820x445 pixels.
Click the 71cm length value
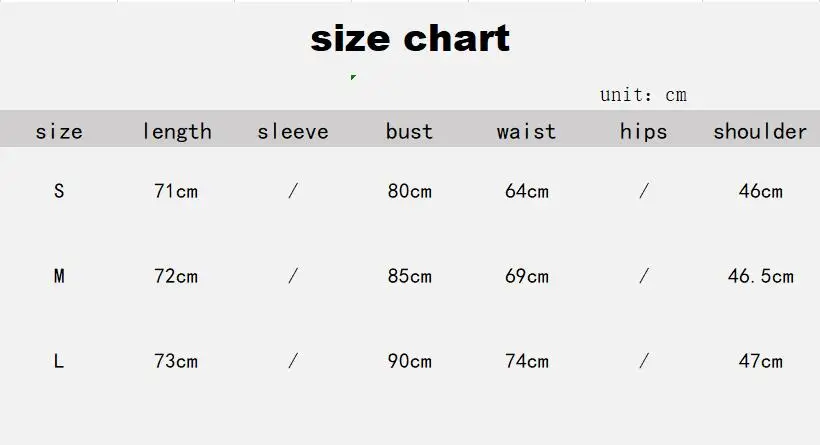point(176,190)
